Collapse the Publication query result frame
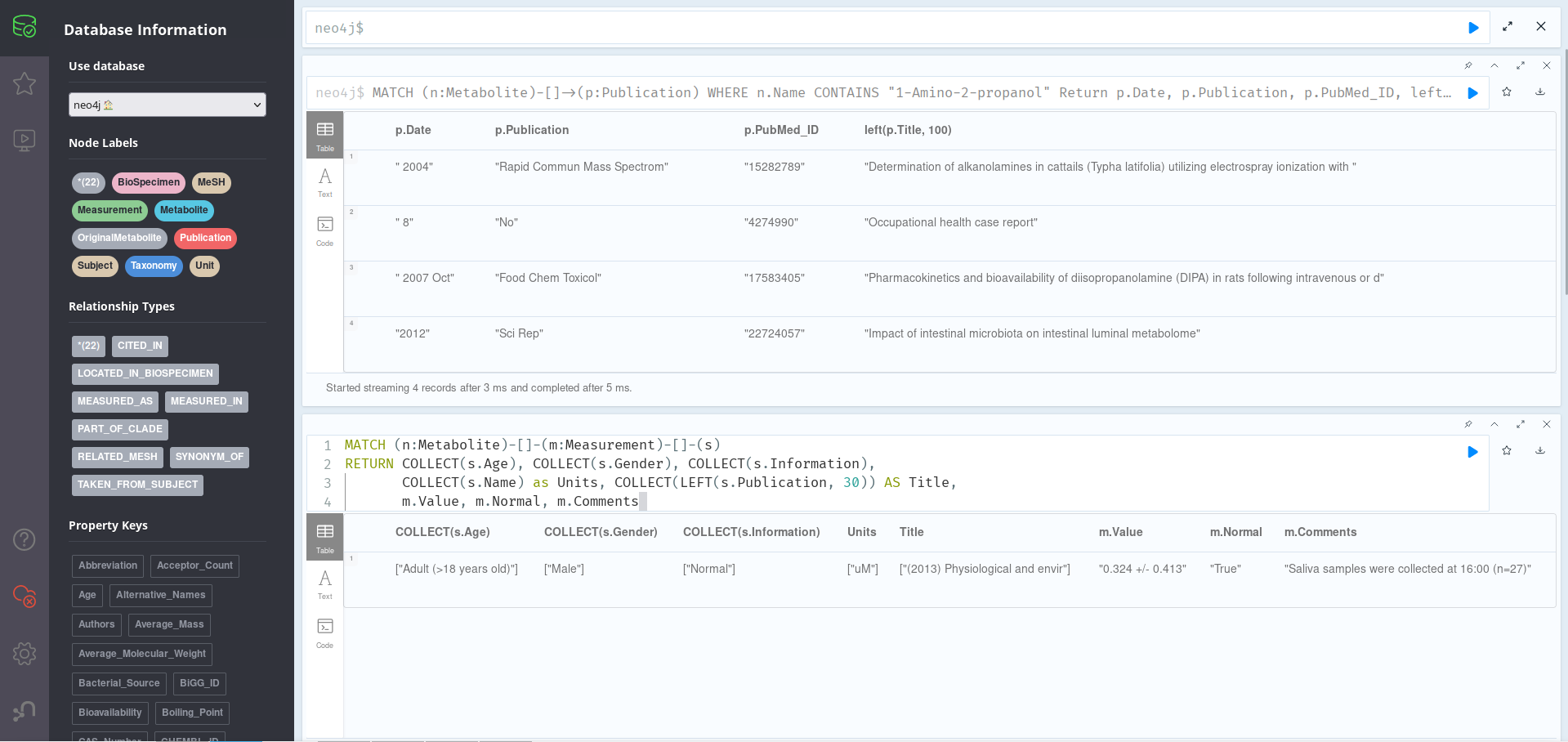 coord(1494,65)
